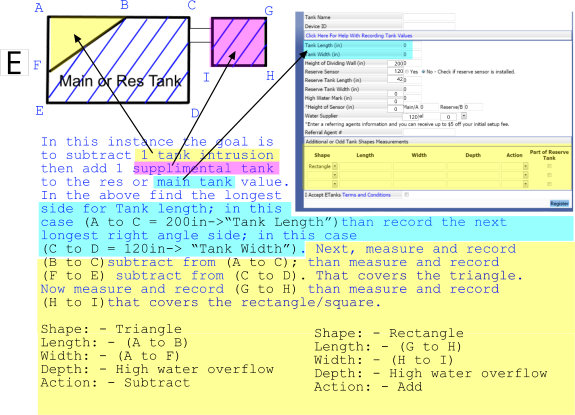Select the Yes reserve sensor radio
The width and height of the screenshot is (575, 415).
[x=407, y=72]
